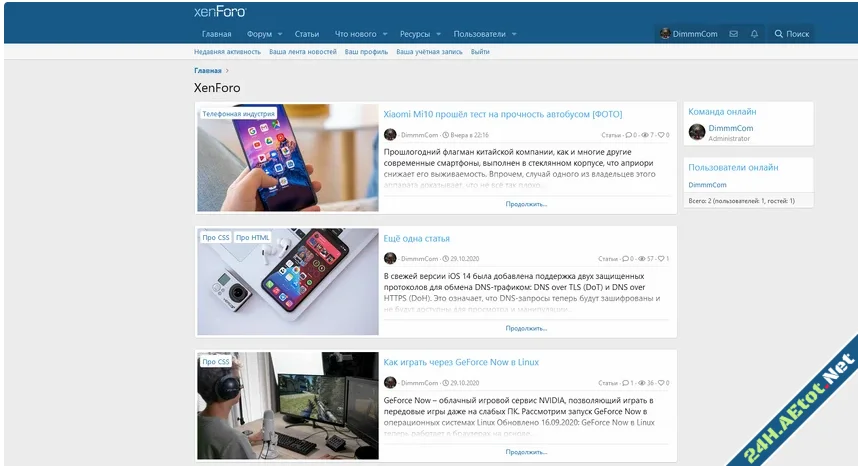Open the inbox envelope icon
Screen dimensions: 858x466
[x=733, y=34]
